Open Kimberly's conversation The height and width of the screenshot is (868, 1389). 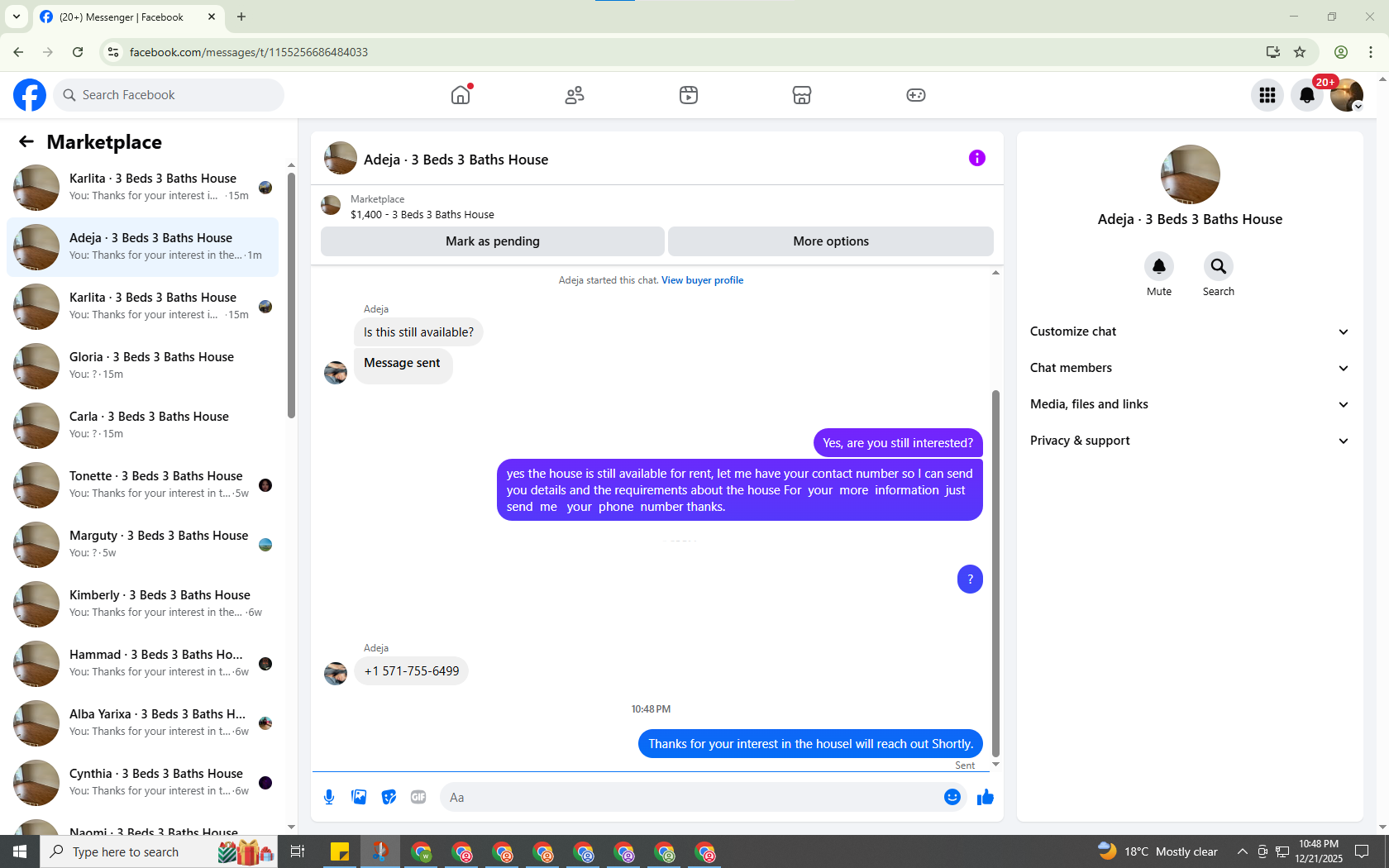[x=142, y=604]
